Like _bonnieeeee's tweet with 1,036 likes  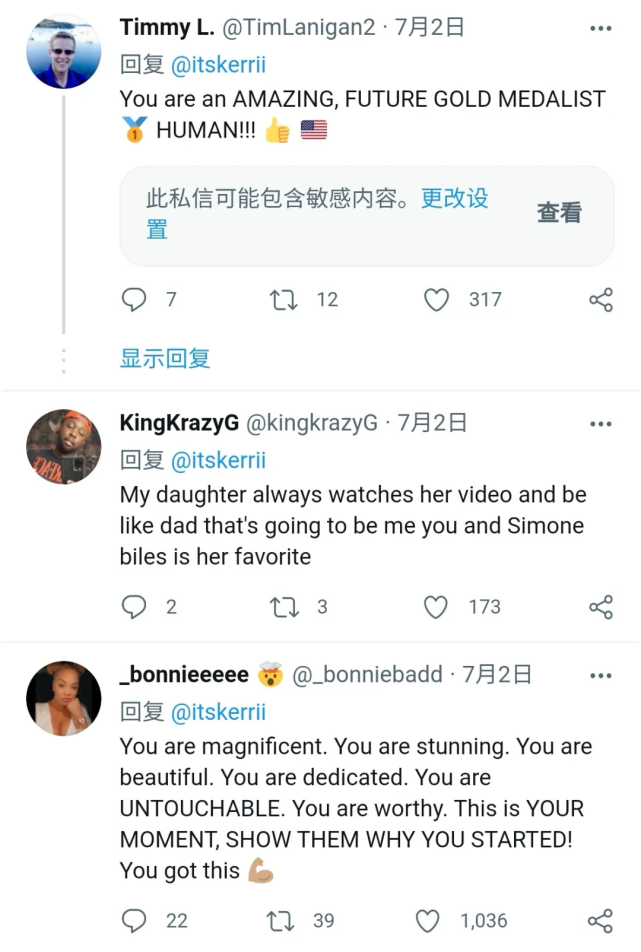click(428, 920)
